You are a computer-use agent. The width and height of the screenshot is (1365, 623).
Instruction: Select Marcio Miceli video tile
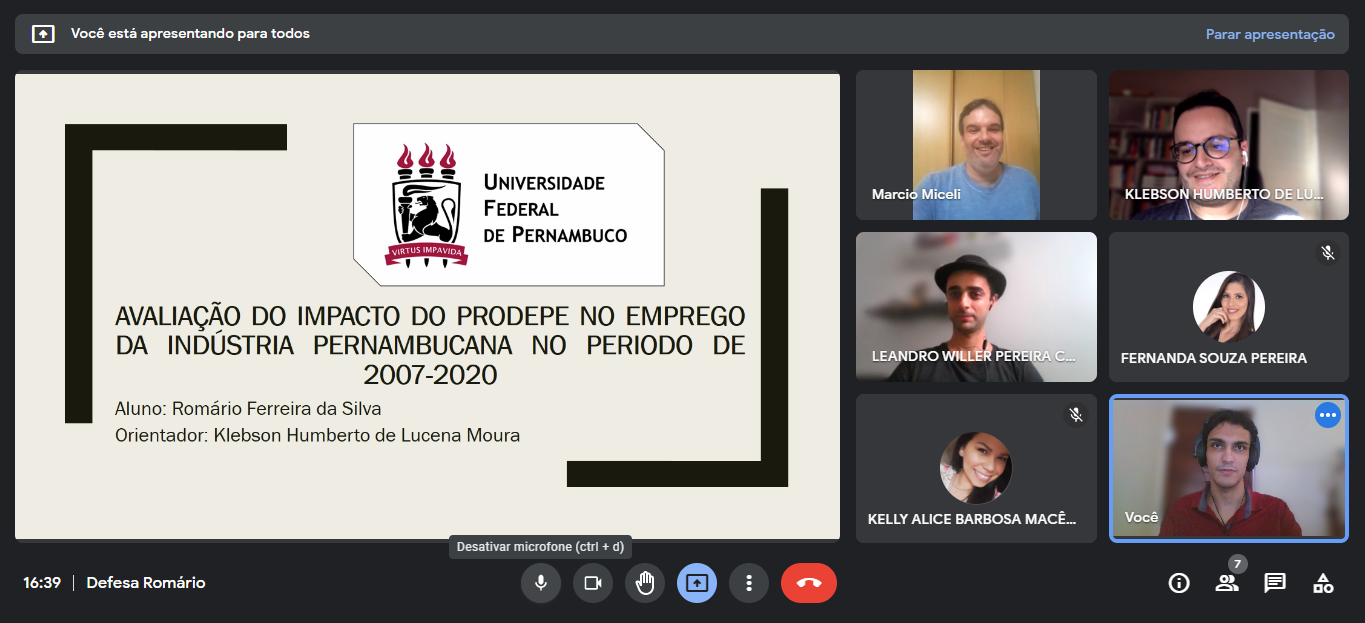click(x=976, y=145)
